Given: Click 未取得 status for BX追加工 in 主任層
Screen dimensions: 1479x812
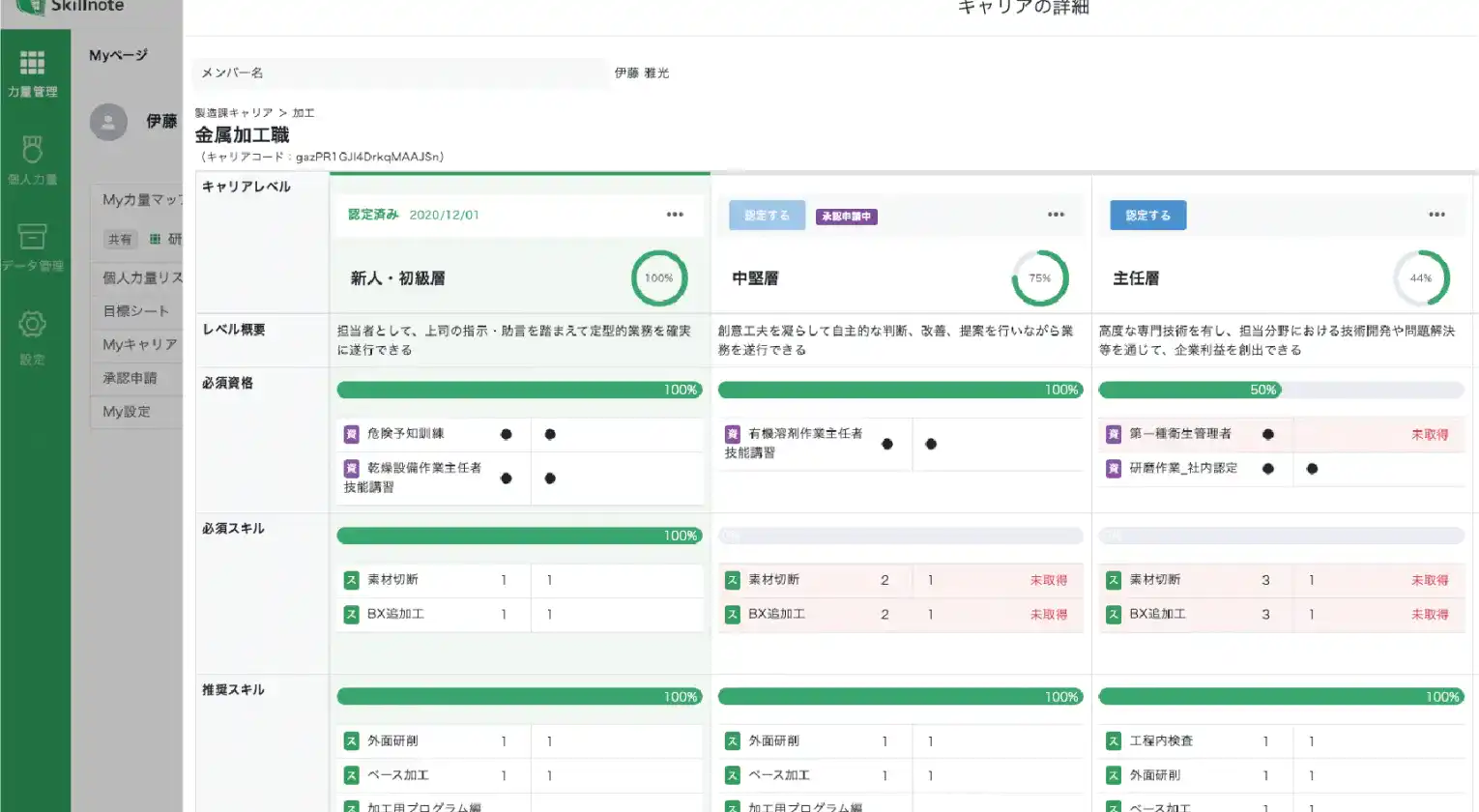Looking at the screenshot, I should tap(1430, 615).
